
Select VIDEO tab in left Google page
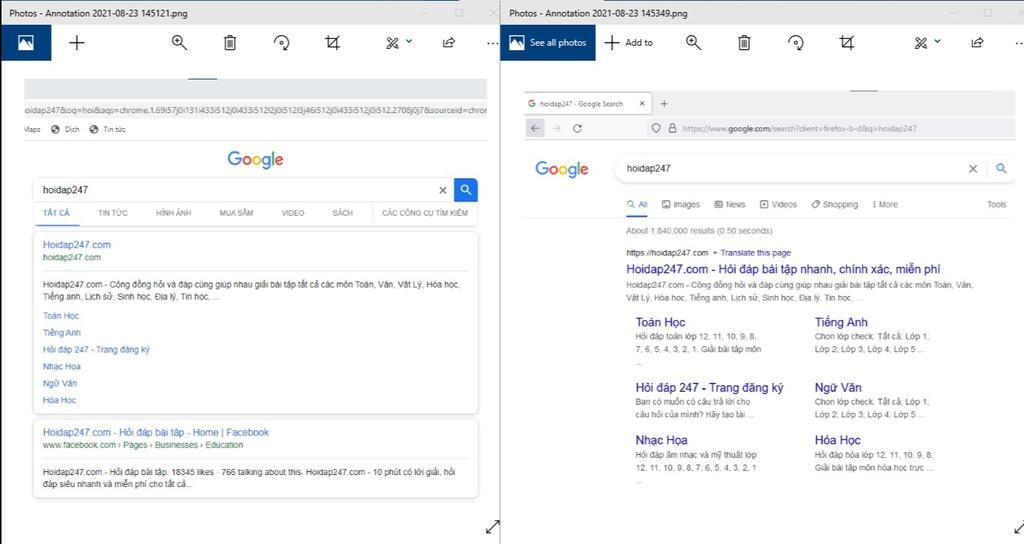point(293,213)
